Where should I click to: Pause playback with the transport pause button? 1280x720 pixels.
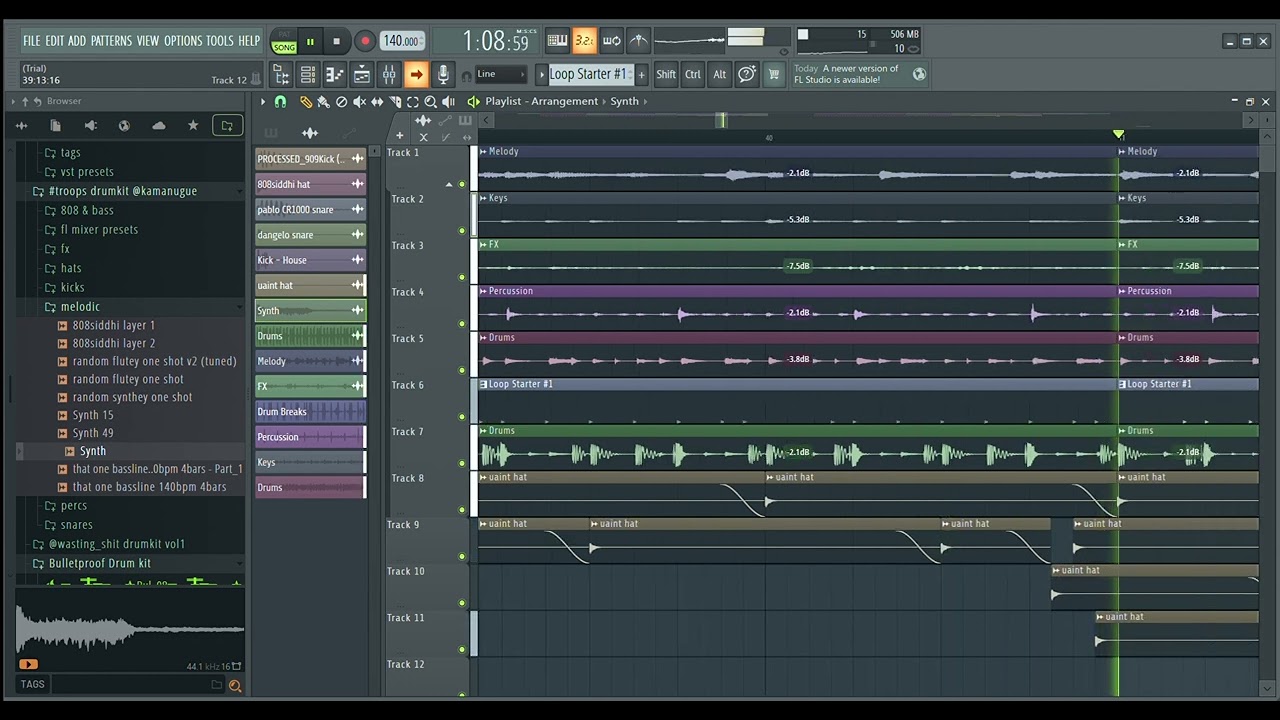tap(310, 41)
